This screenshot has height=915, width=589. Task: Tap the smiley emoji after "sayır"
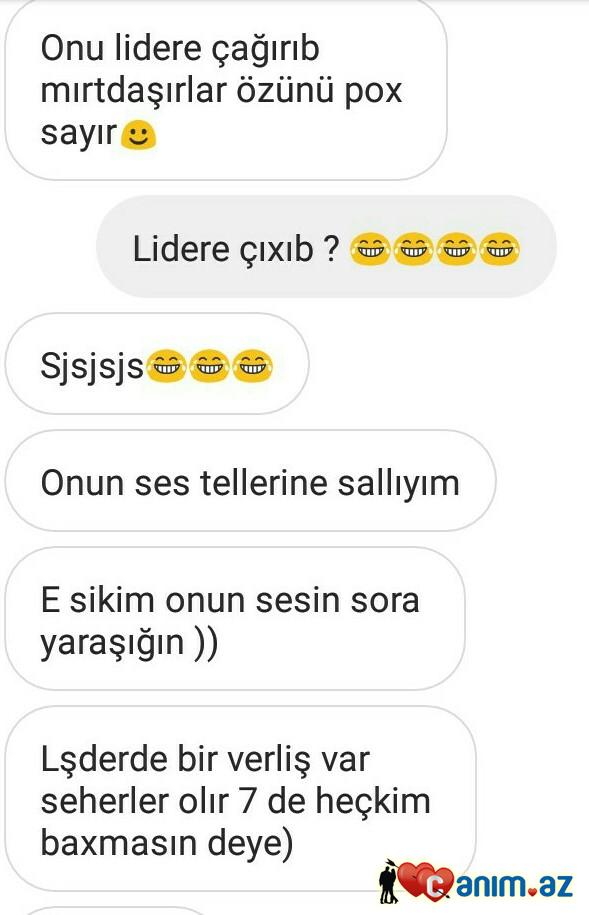(x=138, y=135)
